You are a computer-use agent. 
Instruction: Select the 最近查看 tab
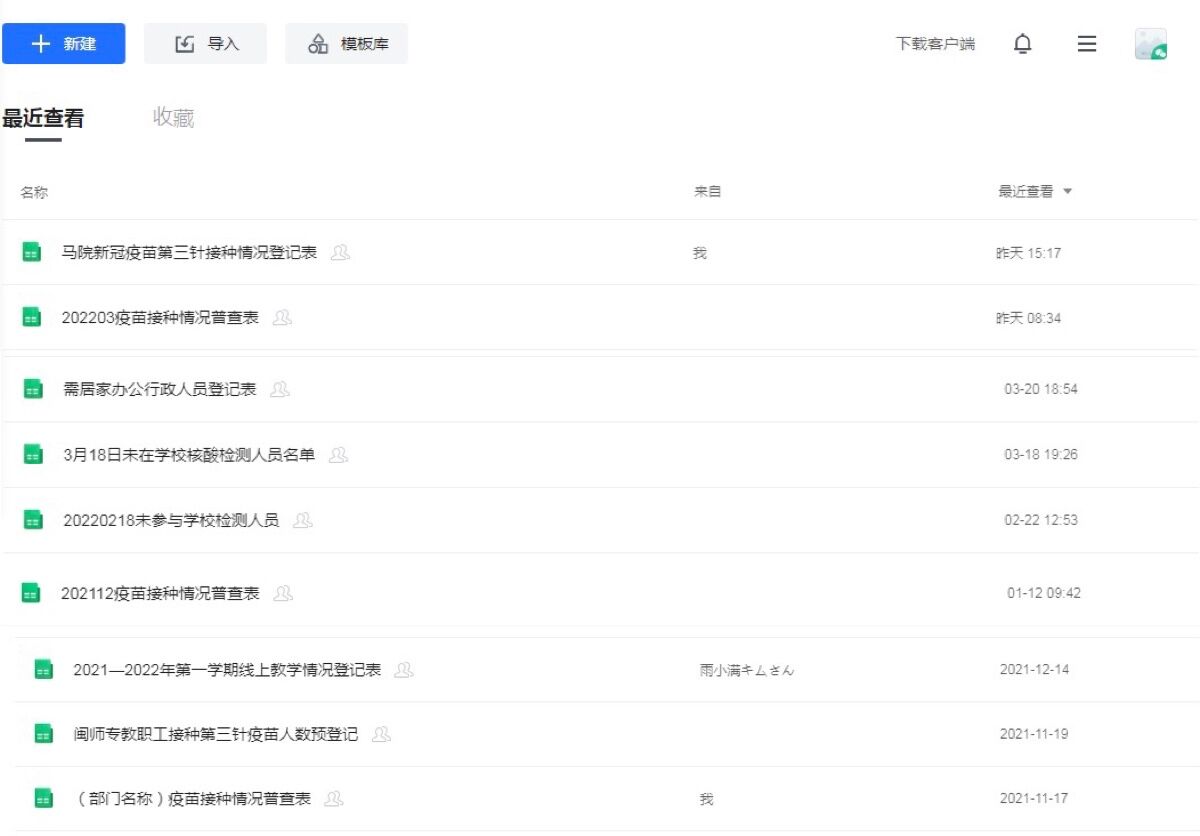point(43,119)
